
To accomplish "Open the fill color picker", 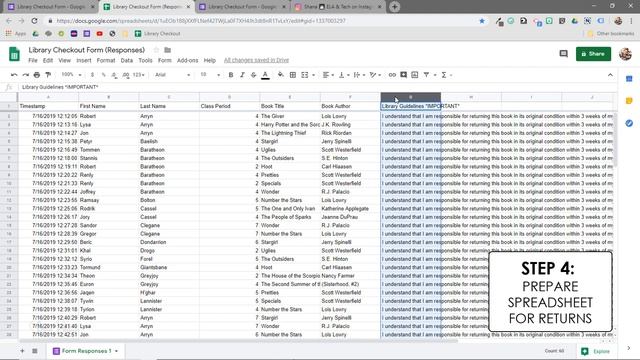I will click(x=281, y=75).
